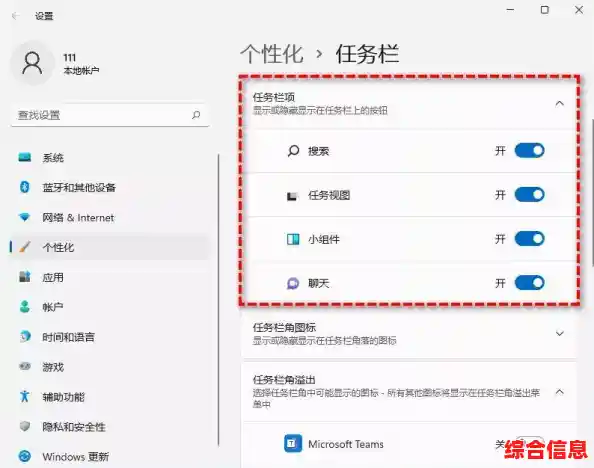Click the user avatar icon
The image size is (594, 468).
click(32, 63)
